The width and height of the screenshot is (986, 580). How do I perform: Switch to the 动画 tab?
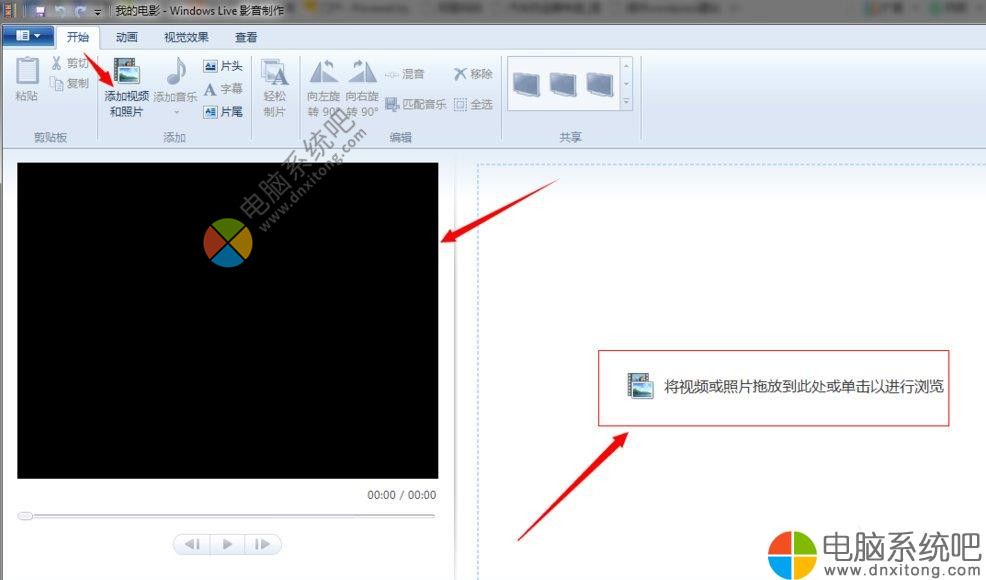126,37
